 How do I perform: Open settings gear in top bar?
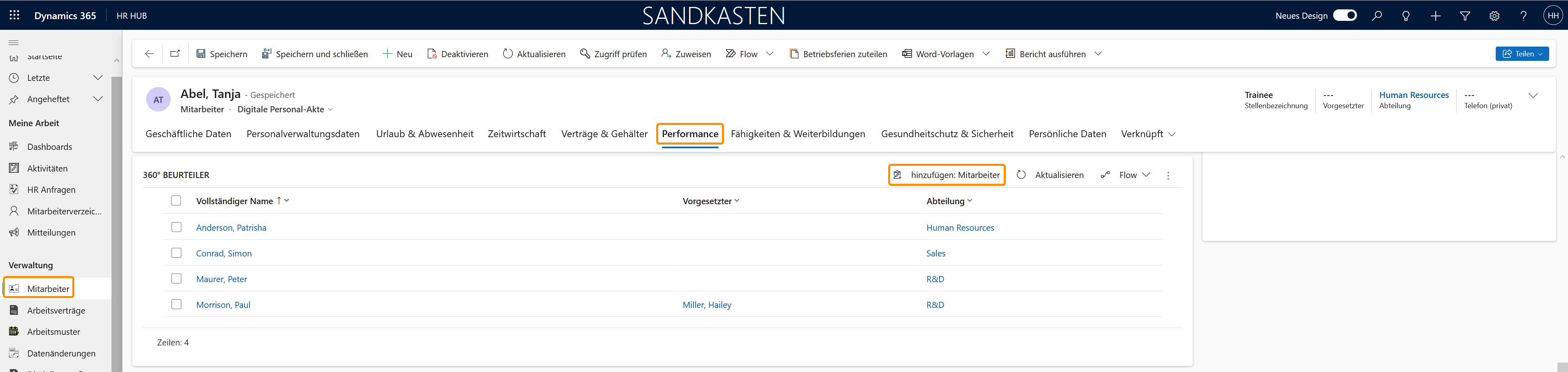1494,16
